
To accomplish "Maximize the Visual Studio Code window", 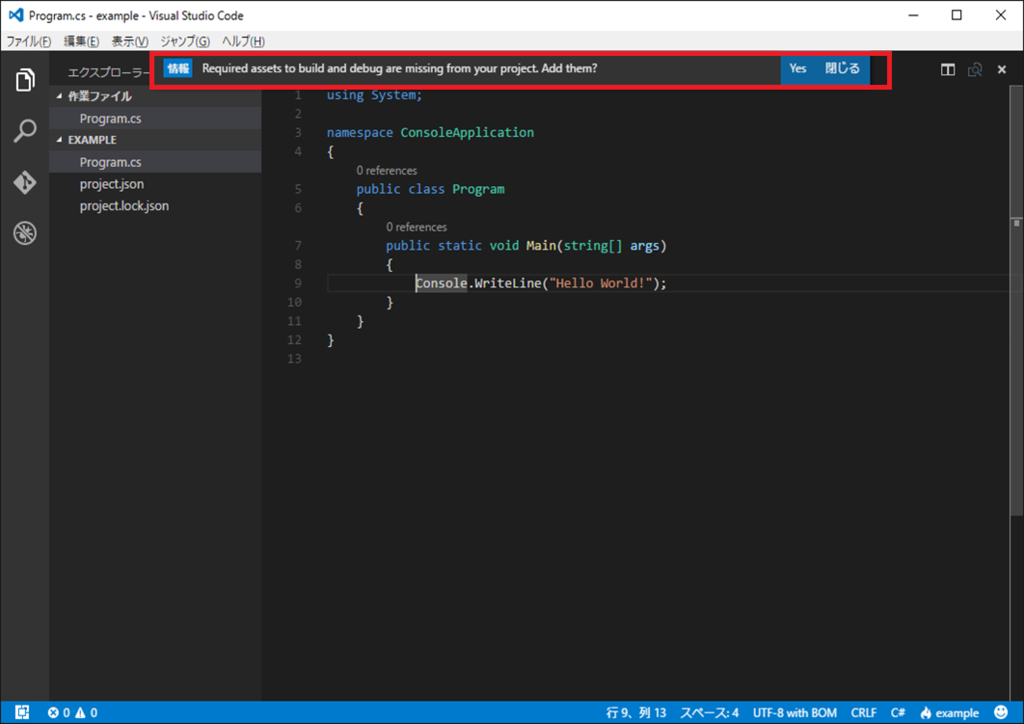I will tap(957, 15).
